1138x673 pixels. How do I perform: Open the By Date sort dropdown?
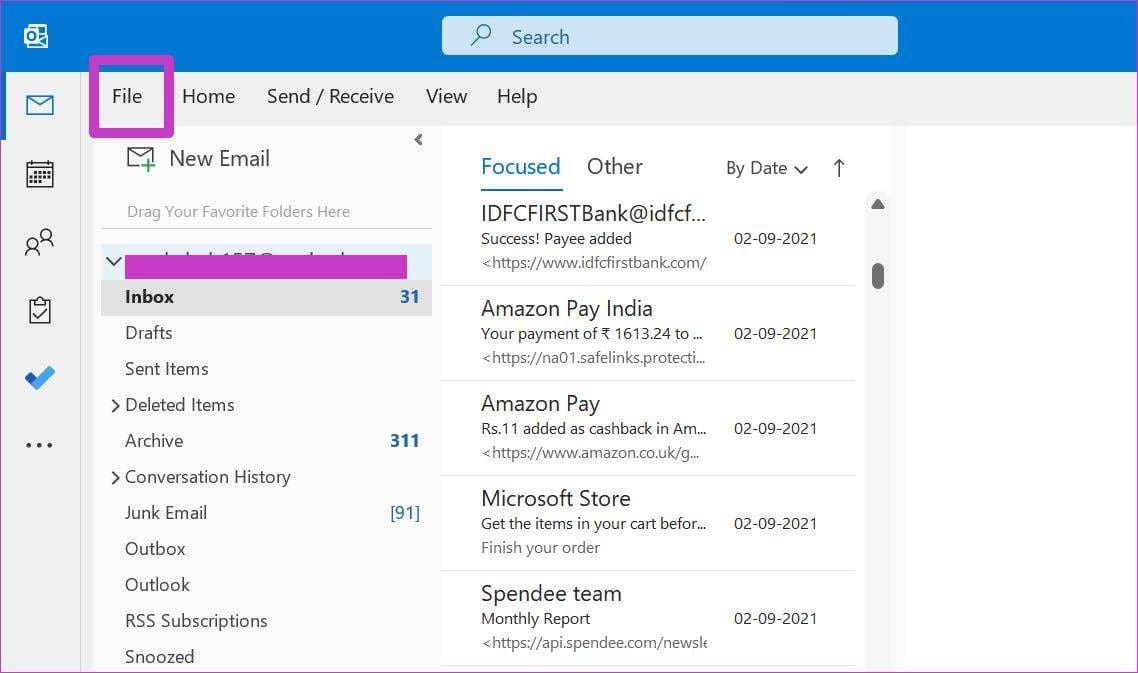[766, 168]
